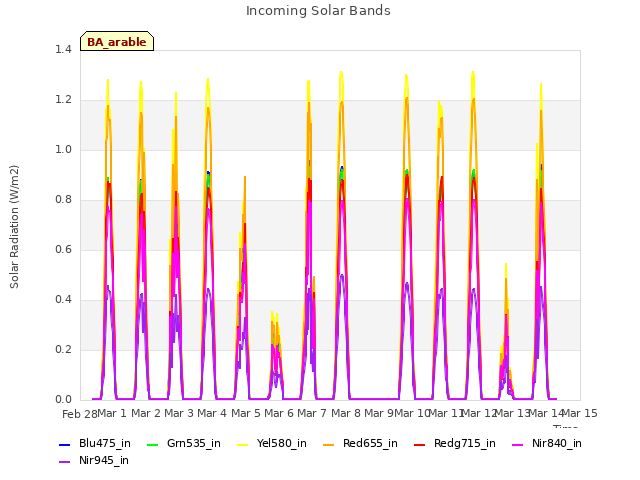This screenshot has width=640, height=480.
Task: Click the Solar Radiation (W/m2) axis label
Action: 14,227
